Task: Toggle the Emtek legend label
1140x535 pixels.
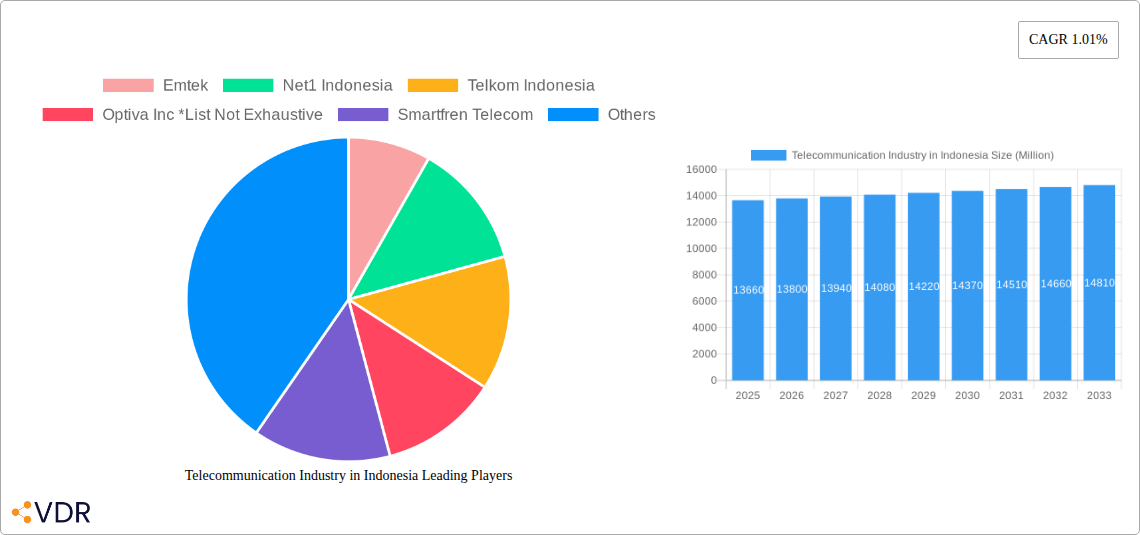Action: pyautogui.click(x=185, y=85)
